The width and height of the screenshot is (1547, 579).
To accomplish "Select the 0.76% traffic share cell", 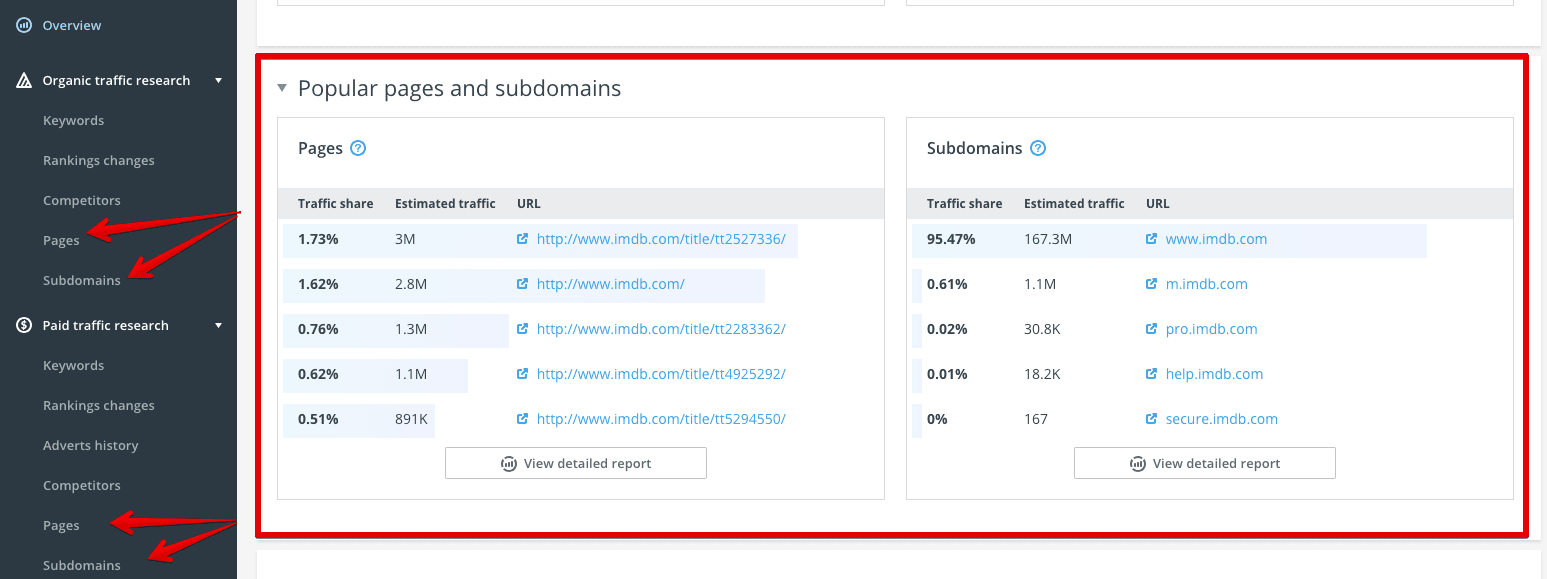I will point(318,329).
